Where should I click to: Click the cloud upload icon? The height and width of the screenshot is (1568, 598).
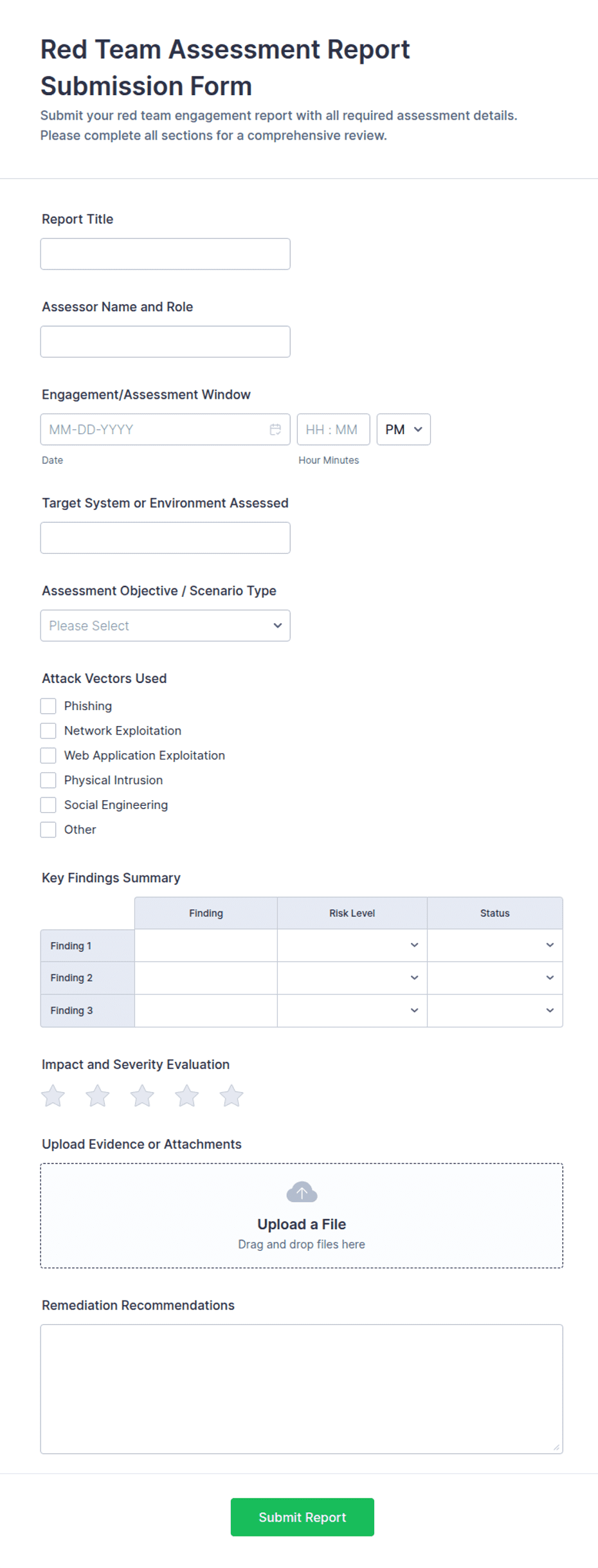tap(302, 1192)
